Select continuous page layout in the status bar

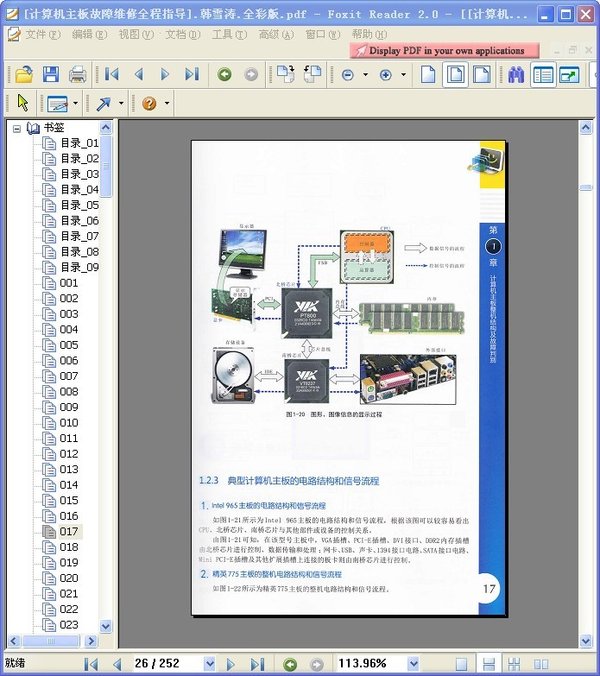(488, 664)
